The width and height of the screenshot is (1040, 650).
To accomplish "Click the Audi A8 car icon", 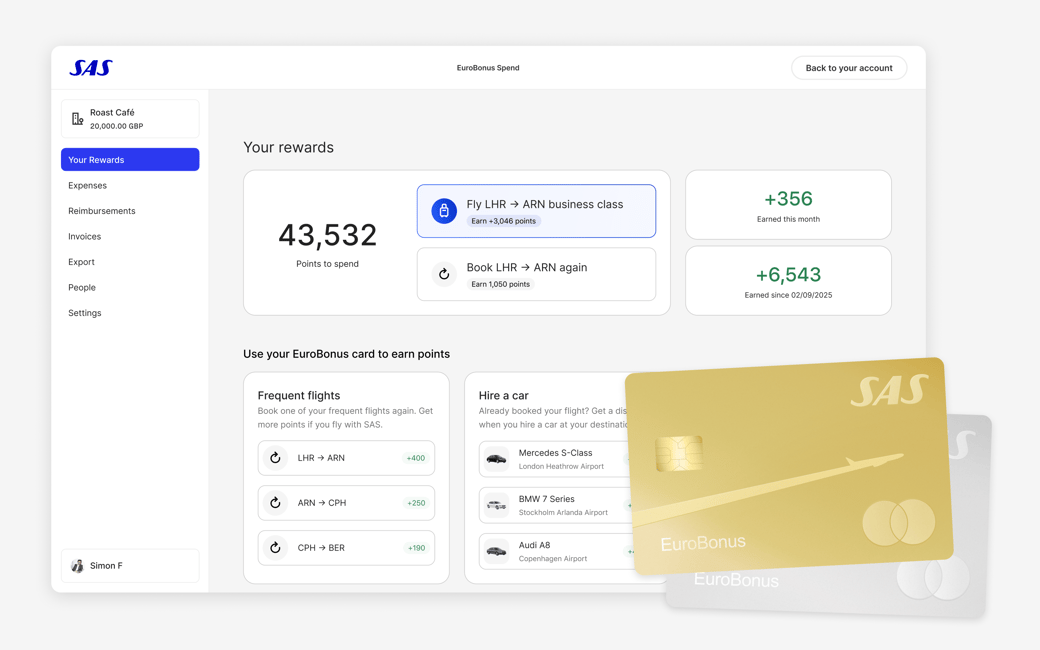I will [x=496, y=551].
